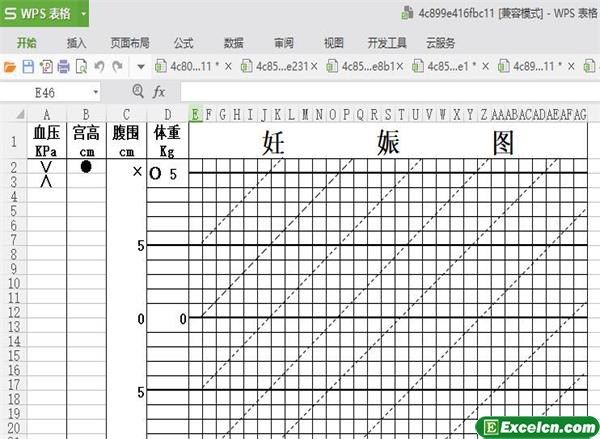
Task: Click the 血压 KPa header cell
Action: point(47,140)
